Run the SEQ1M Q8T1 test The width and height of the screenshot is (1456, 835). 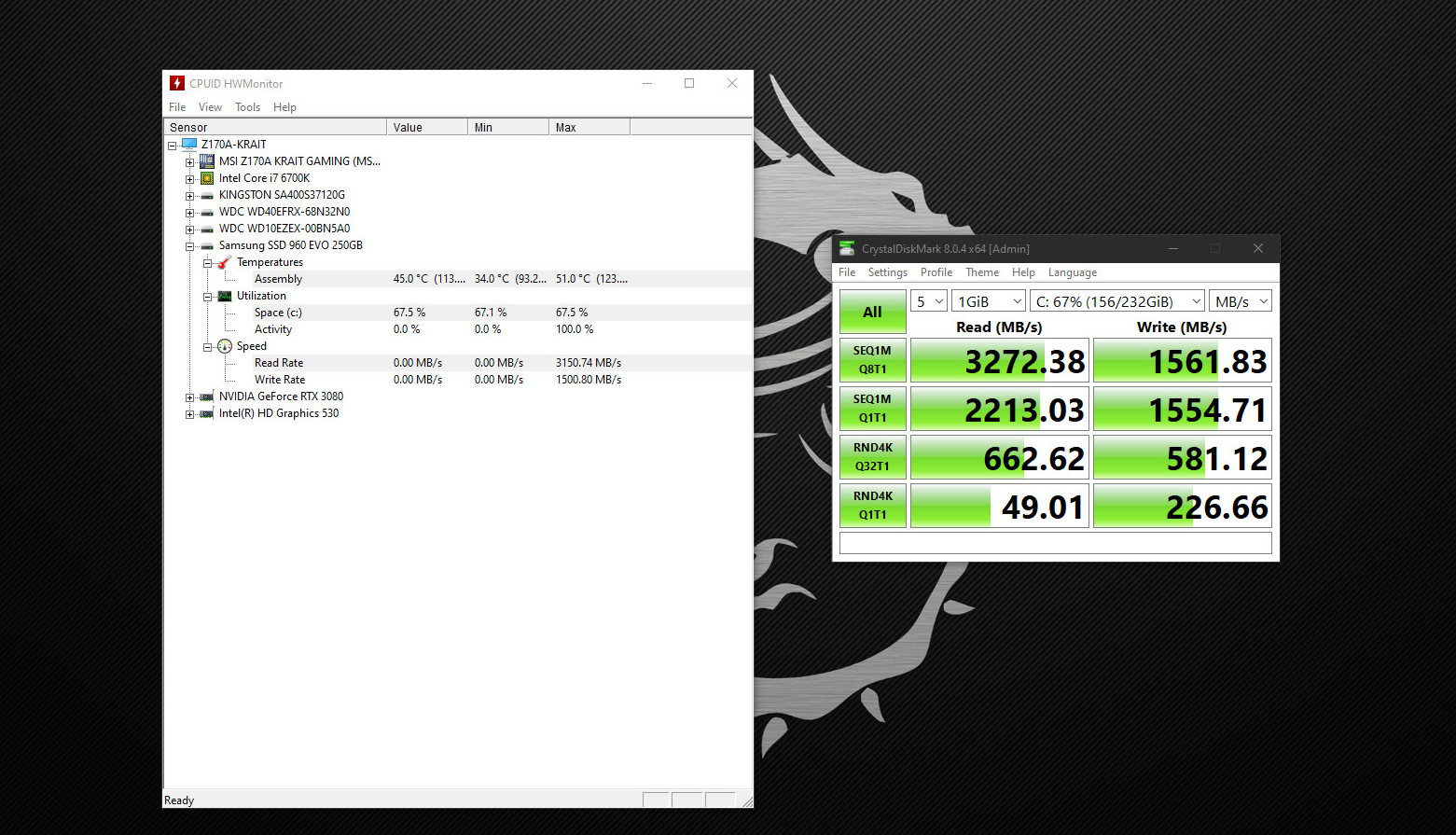pos(873,360)
